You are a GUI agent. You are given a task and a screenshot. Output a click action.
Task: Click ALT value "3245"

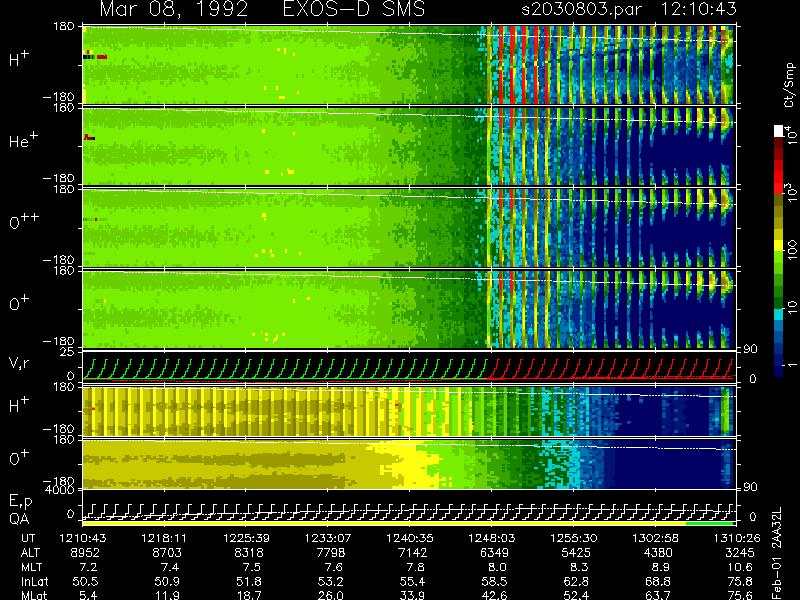pyautogui.click(x=739, y=553)
